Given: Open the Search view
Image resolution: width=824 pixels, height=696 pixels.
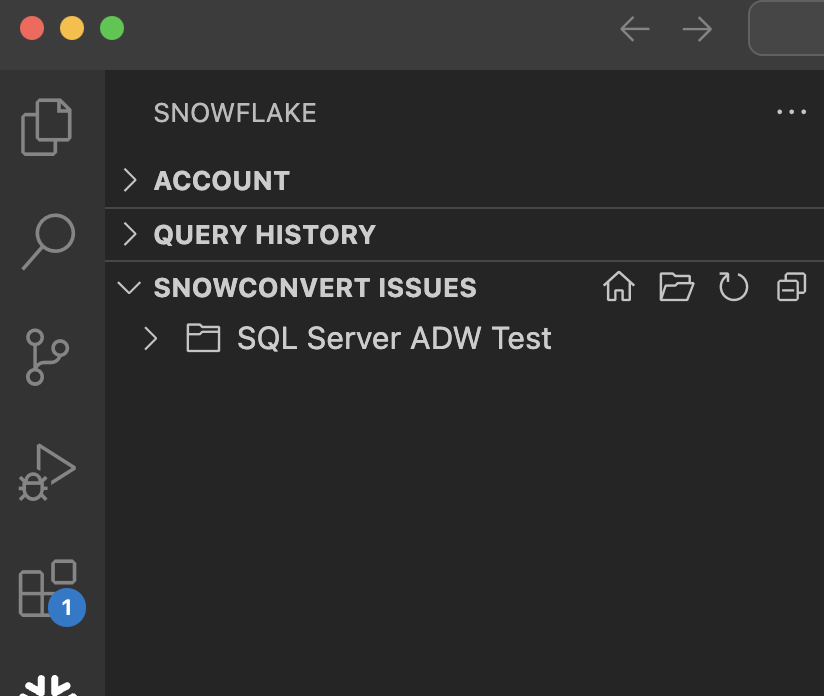Looking at the screenshot, I should click(49, 240).
